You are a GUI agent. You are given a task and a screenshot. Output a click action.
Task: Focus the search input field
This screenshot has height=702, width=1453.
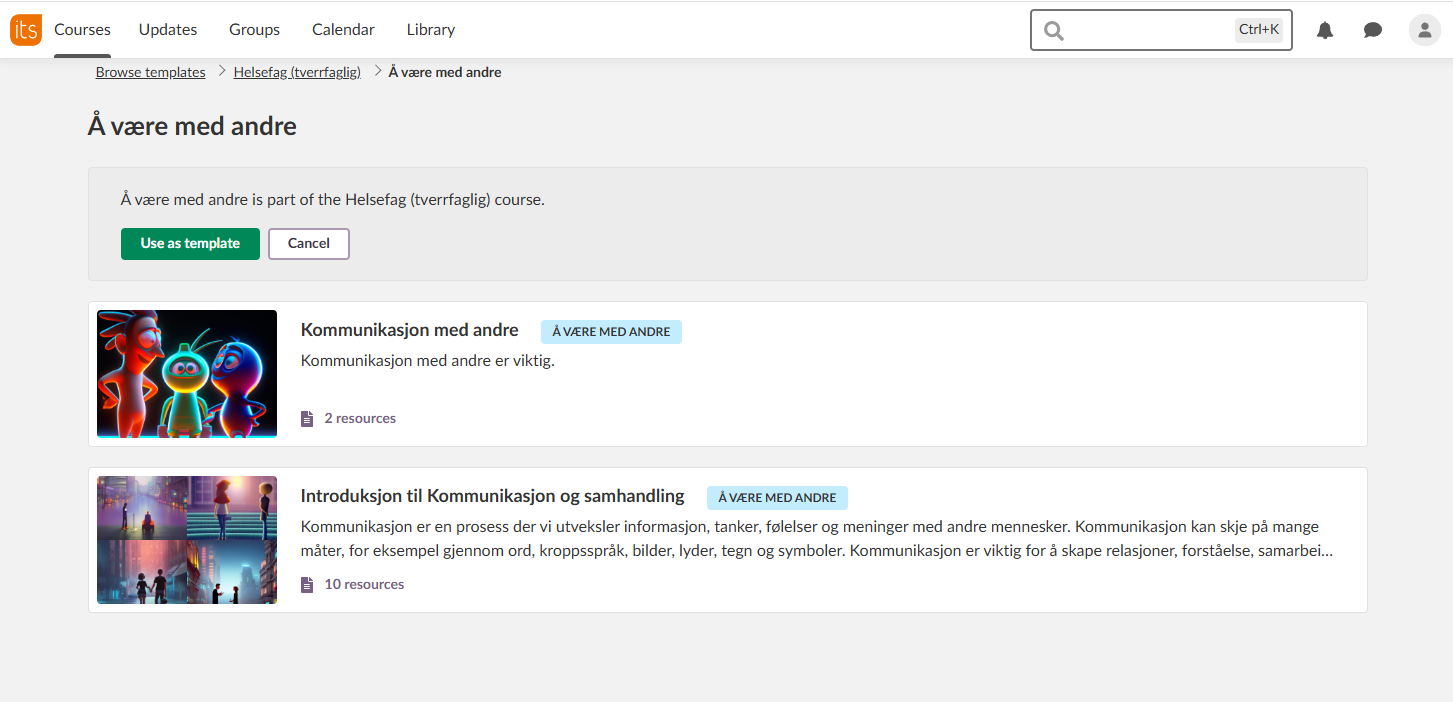click(1161, 30)
